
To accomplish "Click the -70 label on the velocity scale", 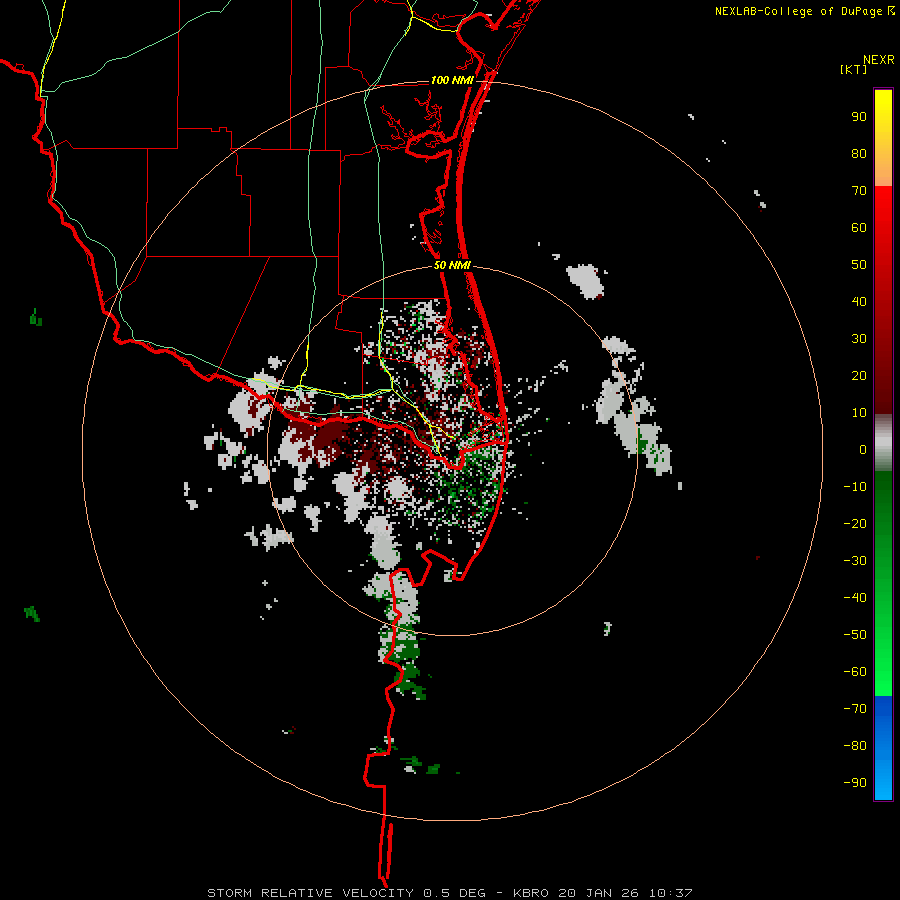I will coord(855,709).
